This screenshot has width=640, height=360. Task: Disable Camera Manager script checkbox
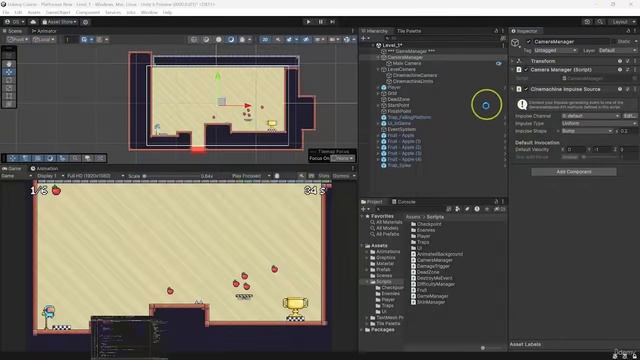526,70
